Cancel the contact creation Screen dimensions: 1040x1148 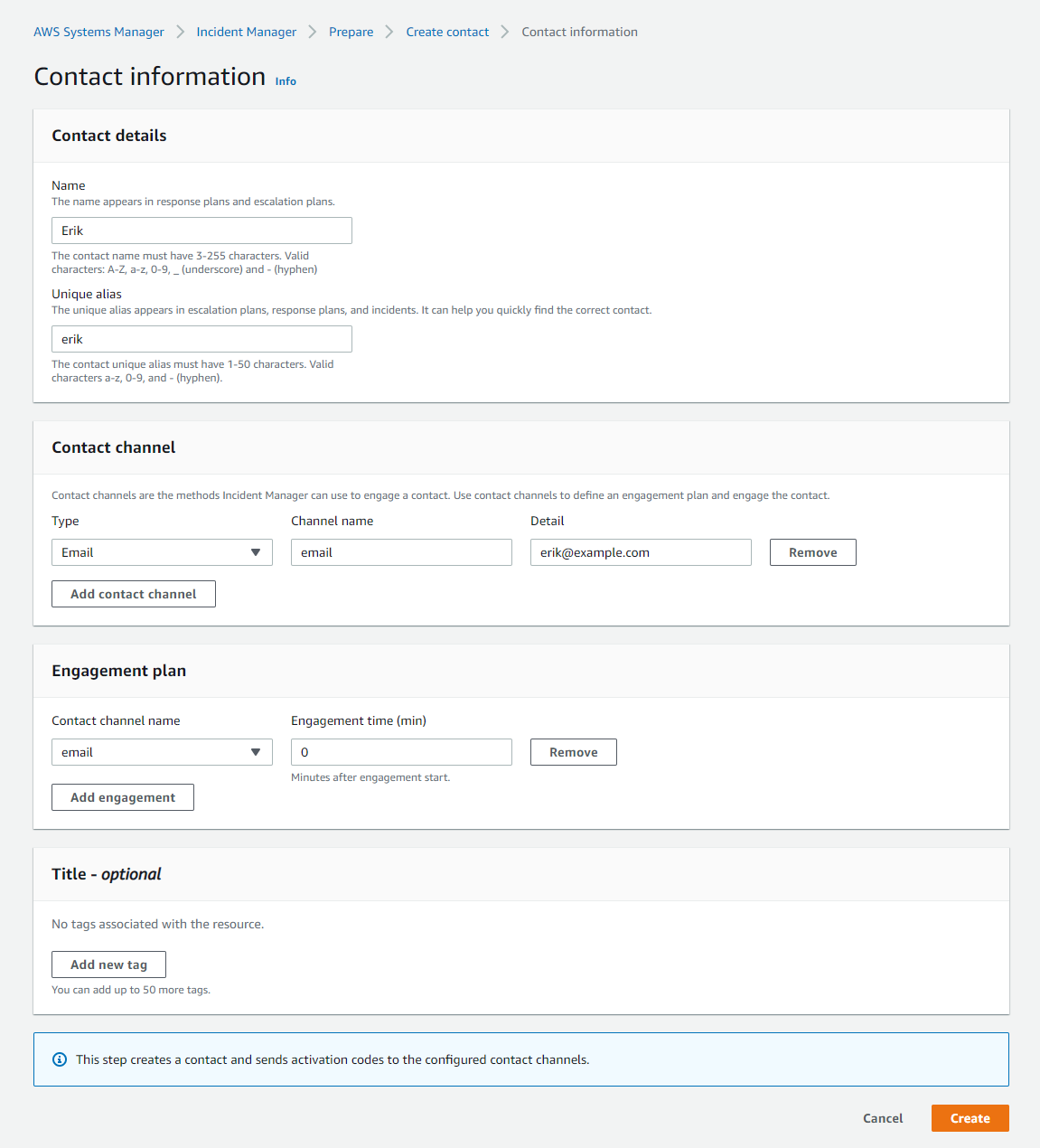coord(883,1118)
